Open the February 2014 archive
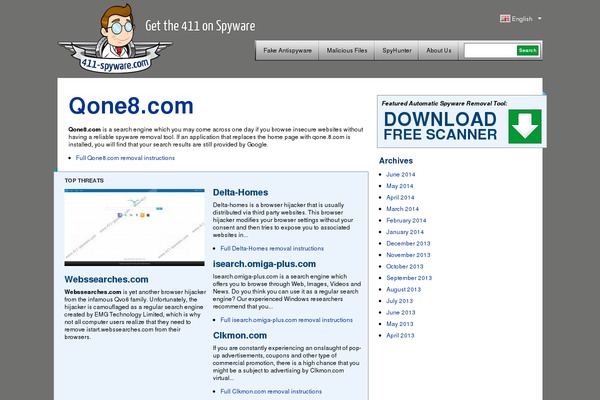This screenshot has height=400, width=600. tap(406, 220)
